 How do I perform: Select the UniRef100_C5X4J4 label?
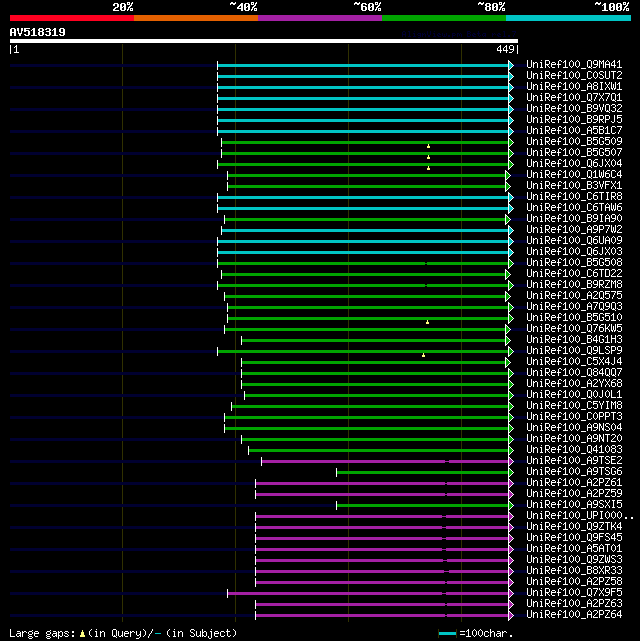(x=574, y=361)
